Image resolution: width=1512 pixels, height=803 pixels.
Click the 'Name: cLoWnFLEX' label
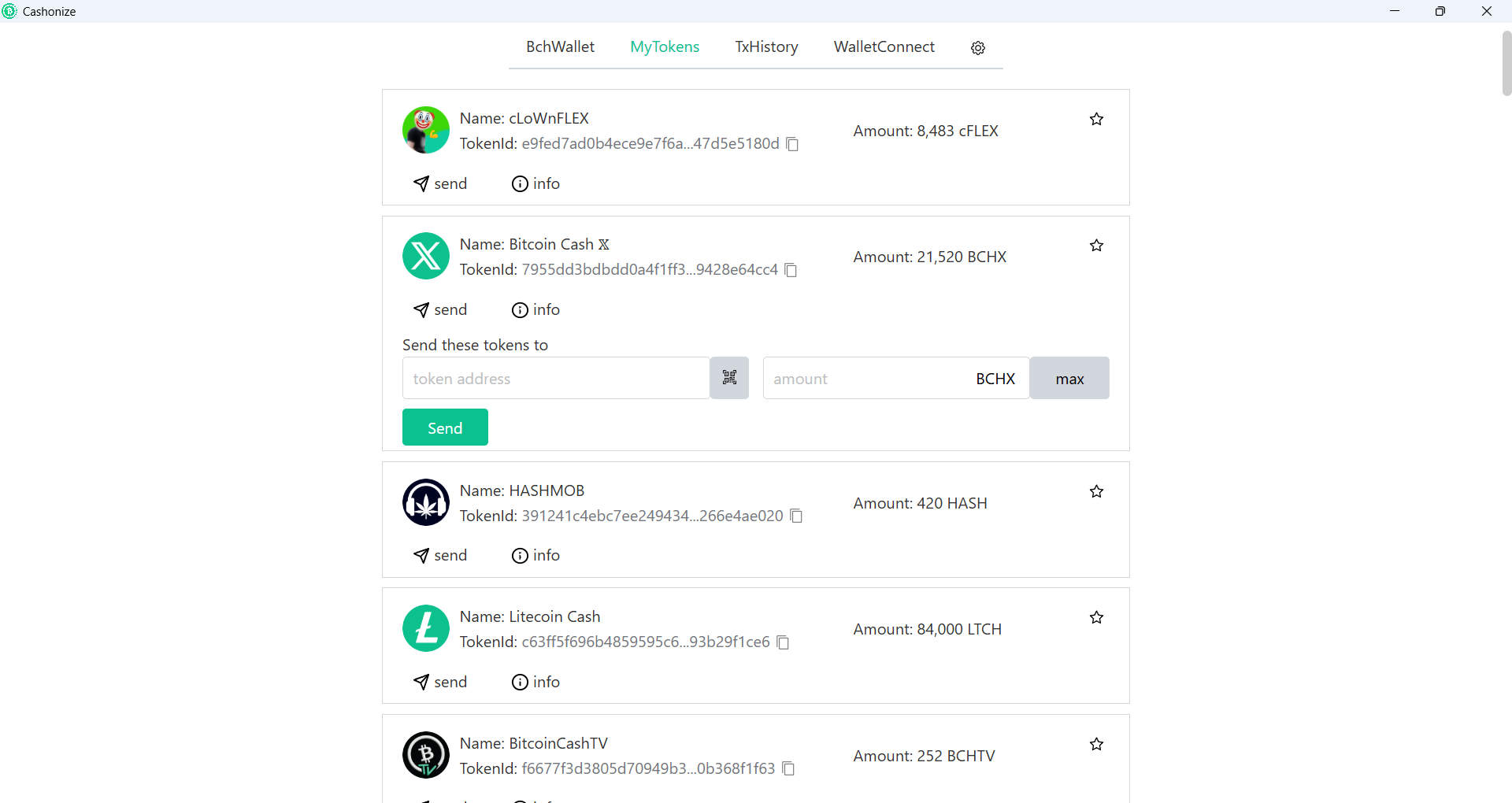tap(524, 118)
